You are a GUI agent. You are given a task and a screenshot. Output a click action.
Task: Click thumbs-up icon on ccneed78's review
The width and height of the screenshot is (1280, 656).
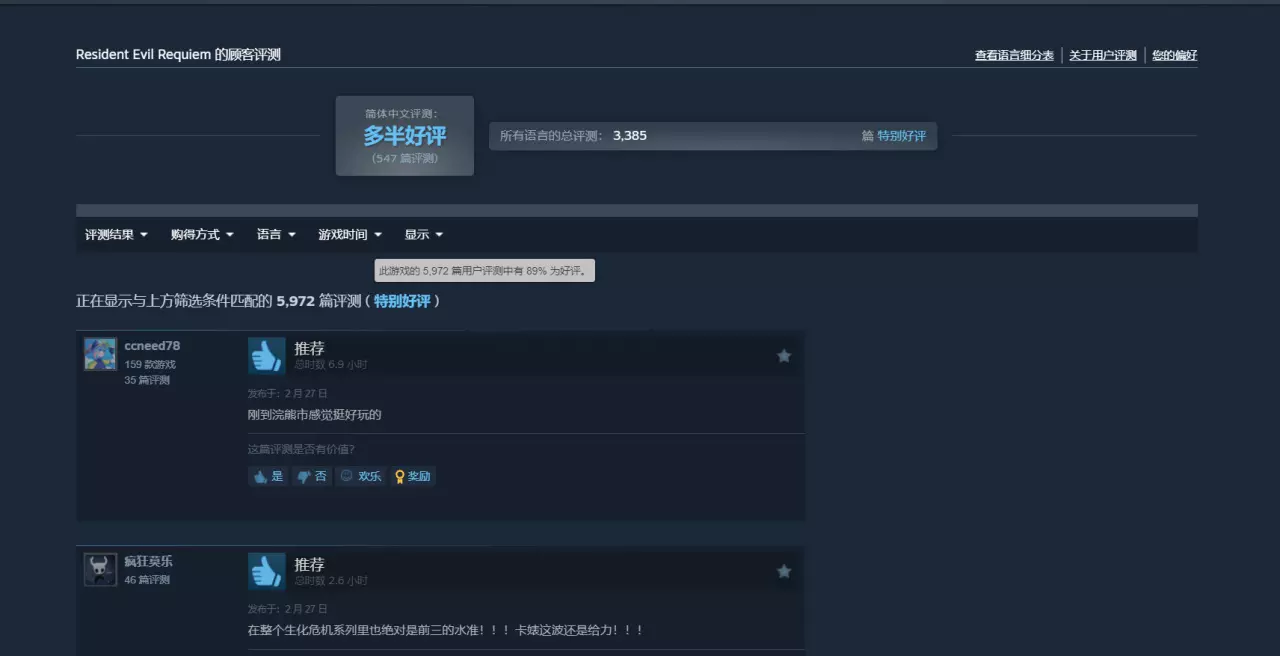pyautogui.click(x=267, y=356)
